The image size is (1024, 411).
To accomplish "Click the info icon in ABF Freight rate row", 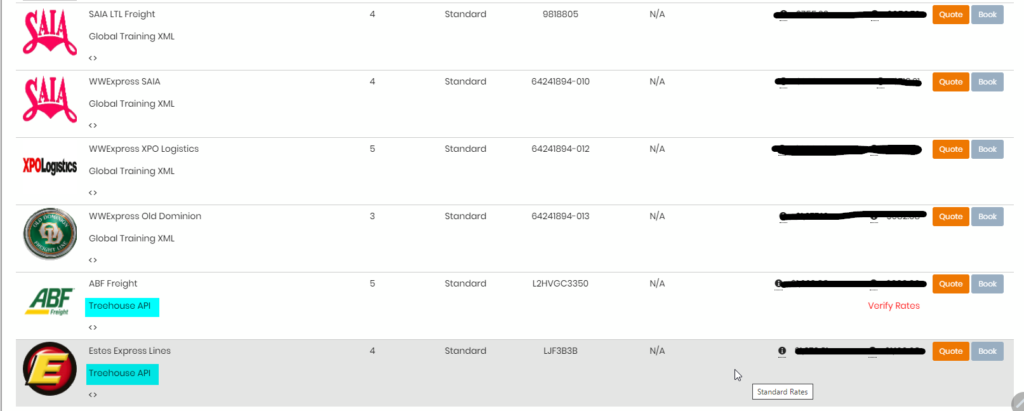I will 778,284.
